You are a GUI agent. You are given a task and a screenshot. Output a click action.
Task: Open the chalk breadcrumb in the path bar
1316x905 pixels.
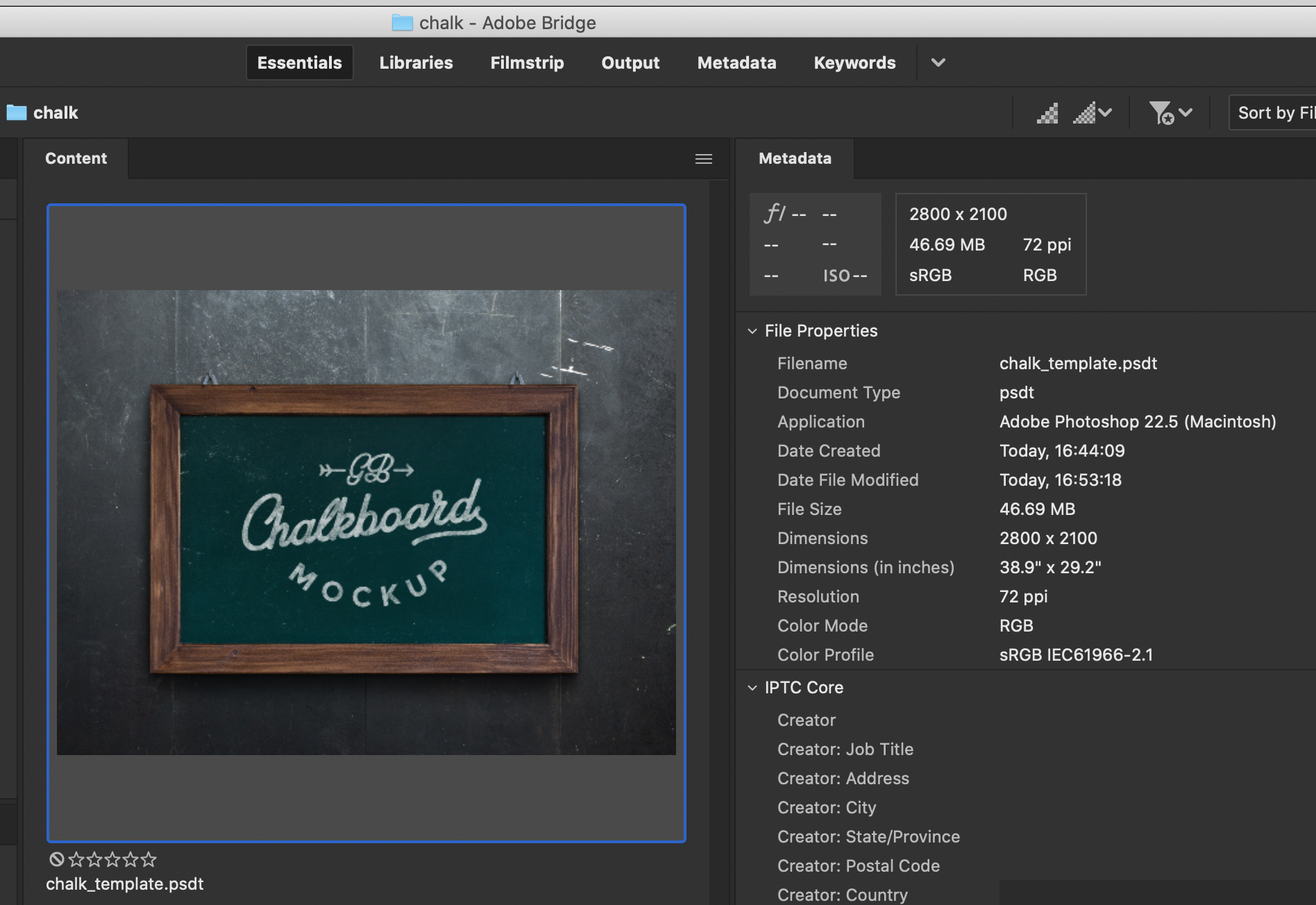(x=56, y=112)
